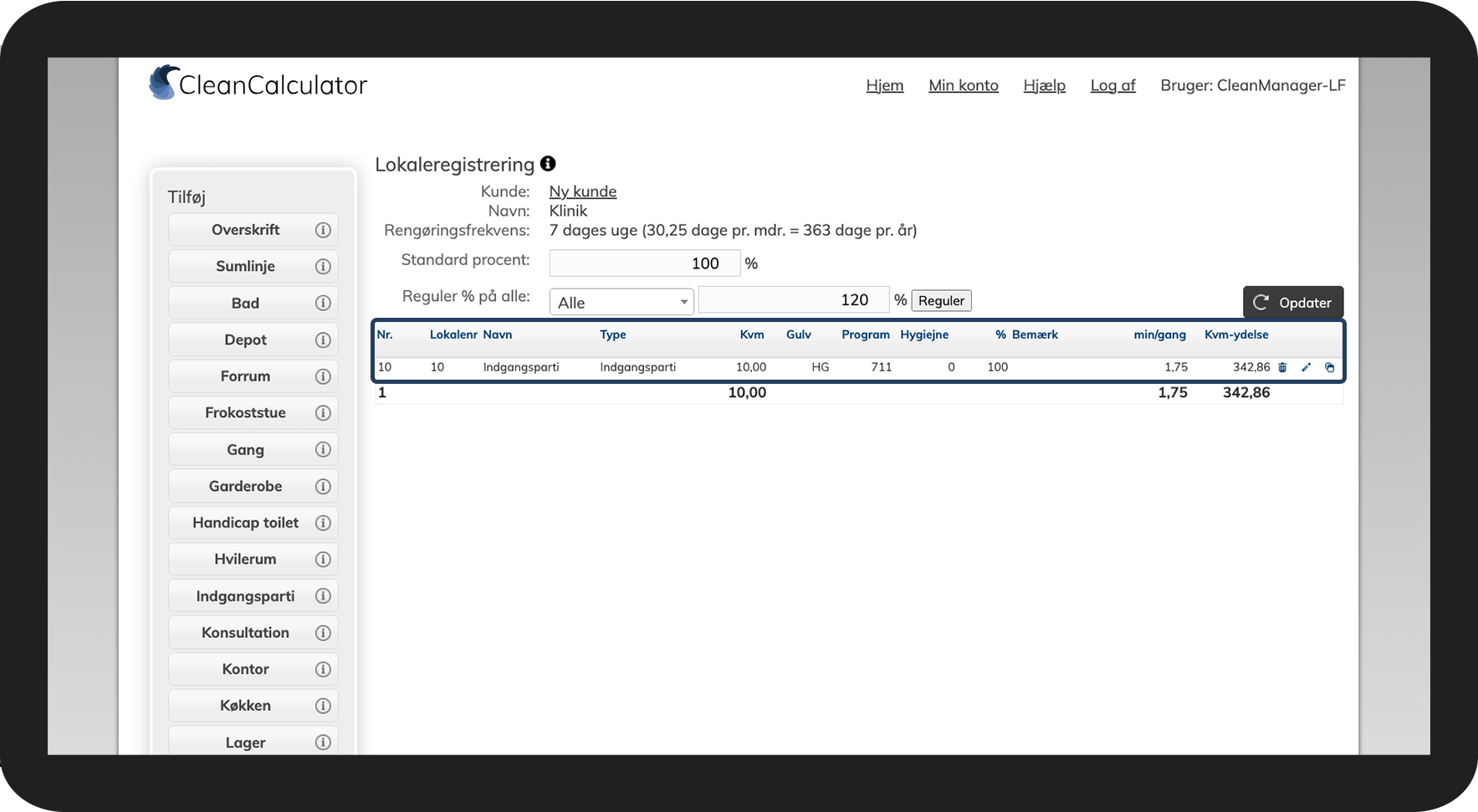Open the Ny kunde link
Viewport: 1478px width, 812px height.
583,192
